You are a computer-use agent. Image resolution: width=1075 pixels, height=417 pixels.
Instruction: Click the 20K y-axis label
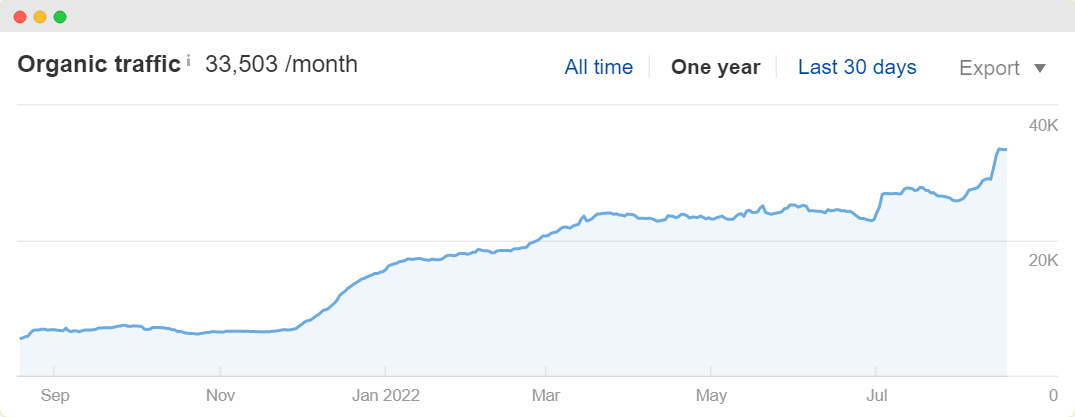(1043, 261)
